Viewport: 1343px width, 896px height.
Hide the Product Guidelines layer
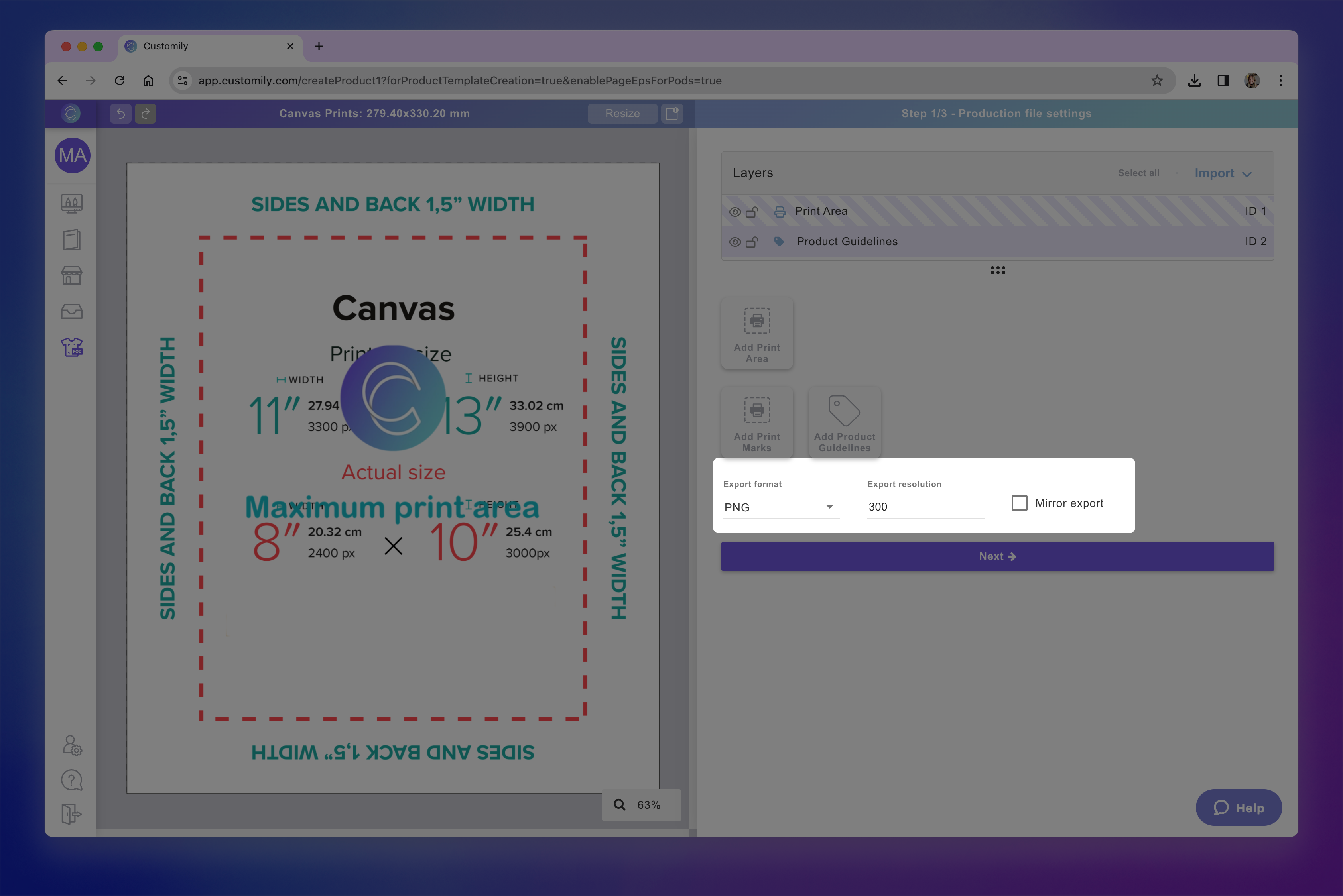[x=735, y=242]
